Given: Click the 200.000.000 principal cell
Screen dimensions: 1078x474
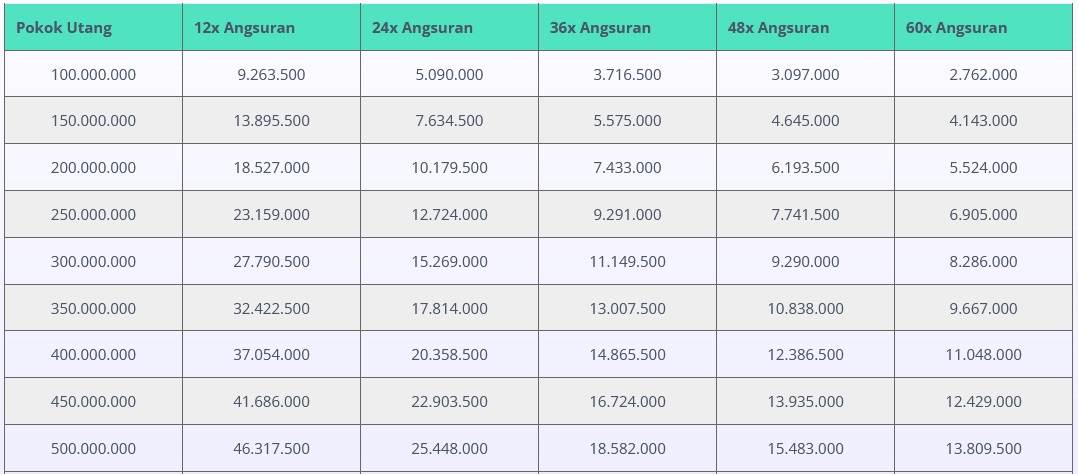Looking at the screenshot, I should point(93,168).
